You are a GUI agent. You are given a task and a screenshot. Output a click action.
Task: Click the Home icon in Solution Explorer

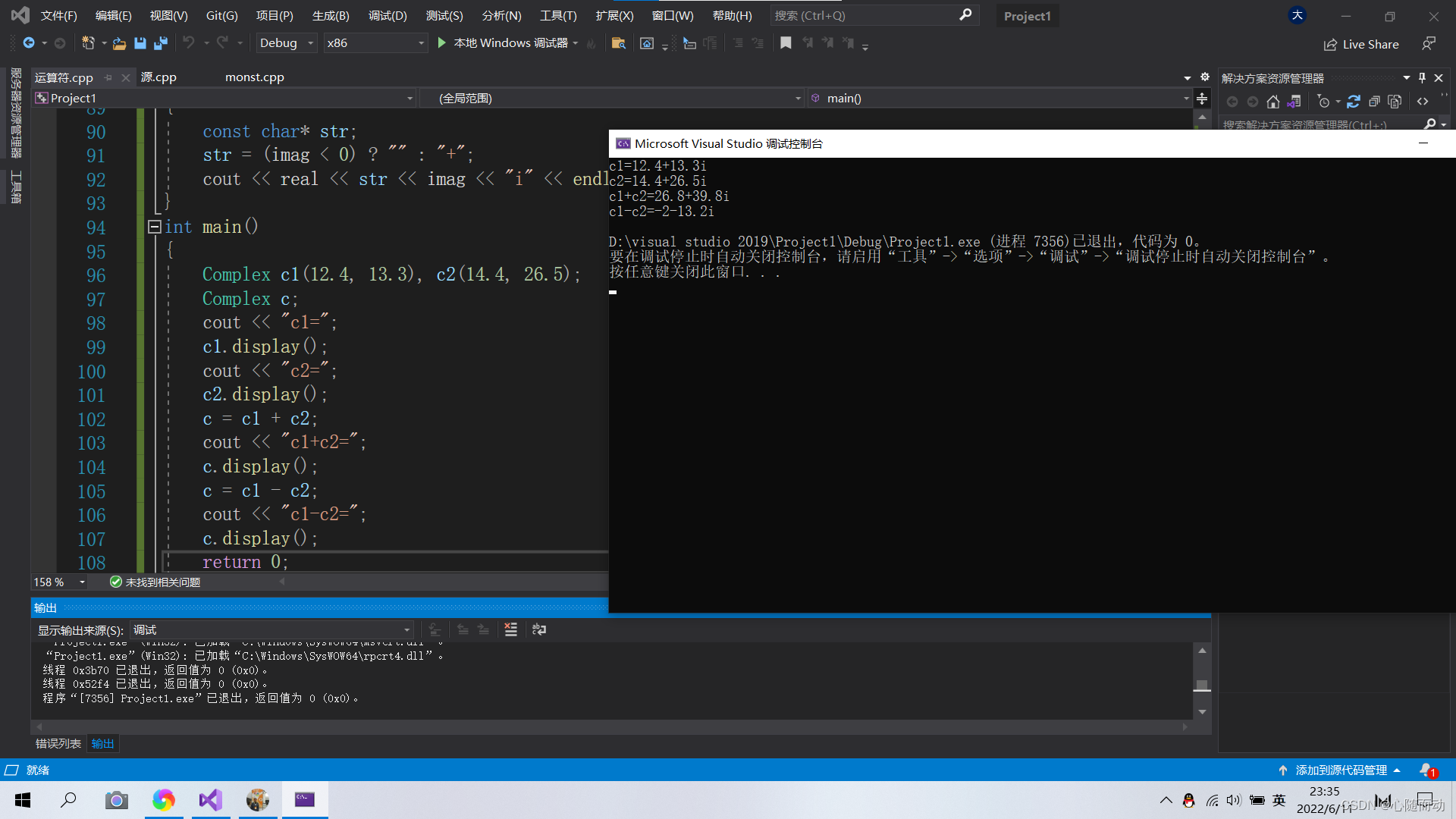click(1273, 101)
